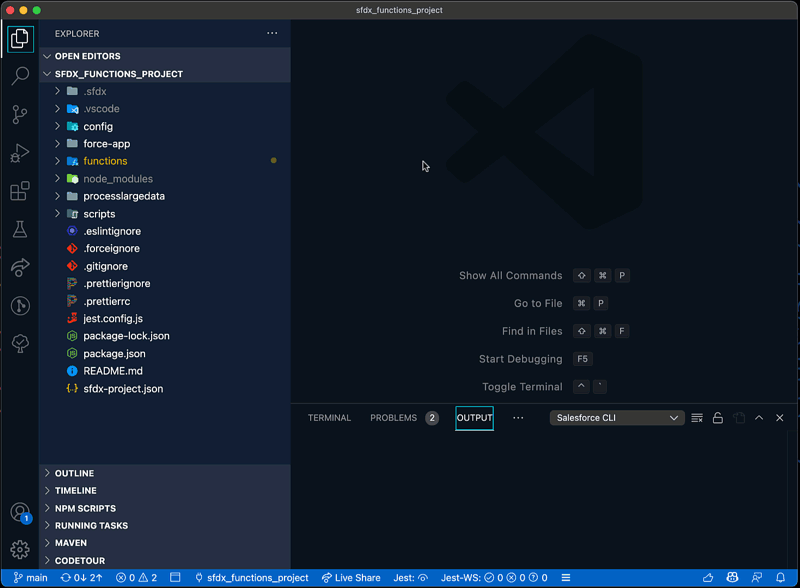The width and height of the screenshot is (800, 588).
Task: Click the Jest-WS test results status item
Action: pyautogui.click(x=494, y=578)
